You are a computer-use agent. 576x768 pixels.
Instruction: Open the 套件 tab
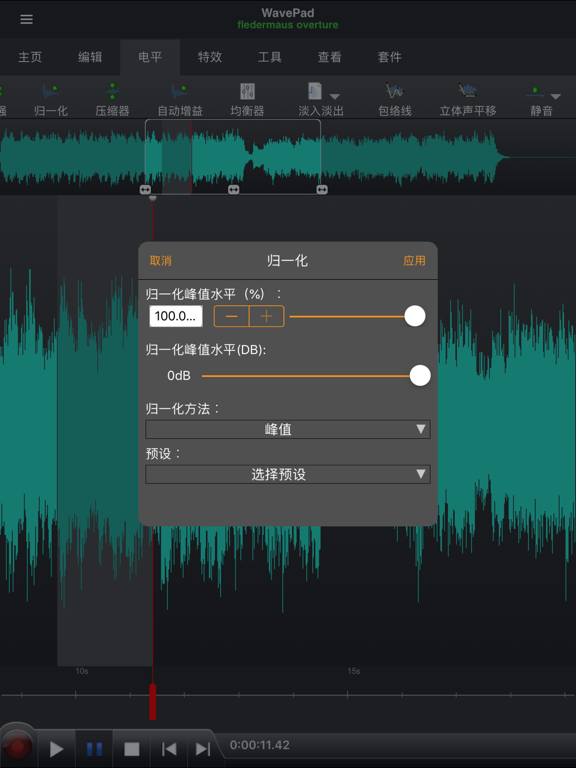point(390,57)
